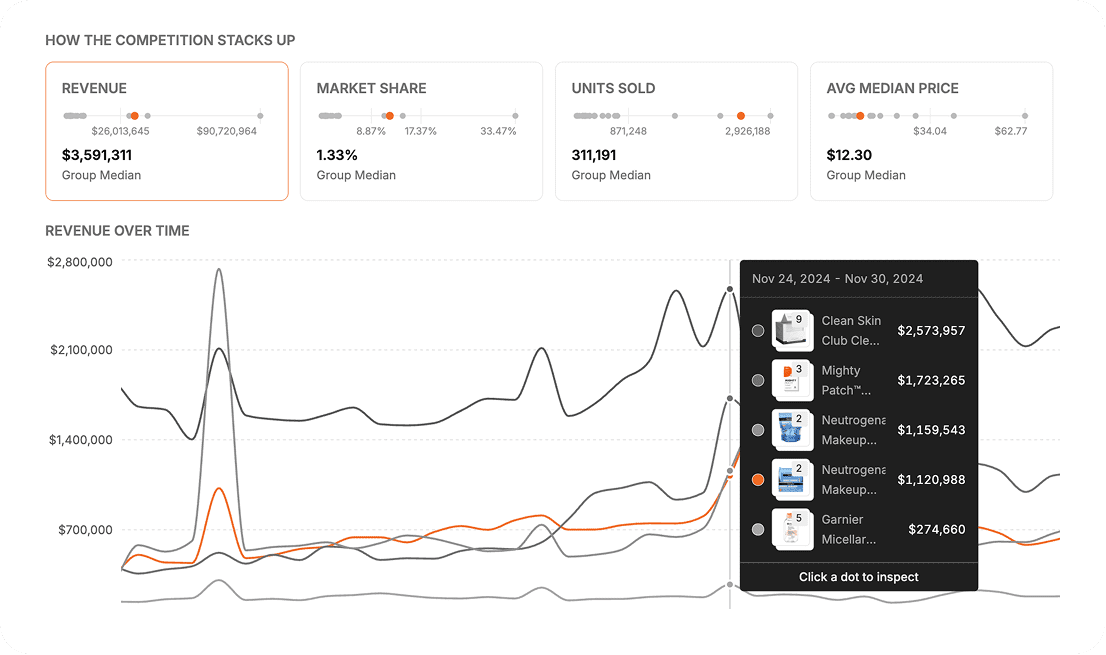Click the gray dot beside Mighty Patch
Viewport: 1106px width, 655px height.
point(758,380)
